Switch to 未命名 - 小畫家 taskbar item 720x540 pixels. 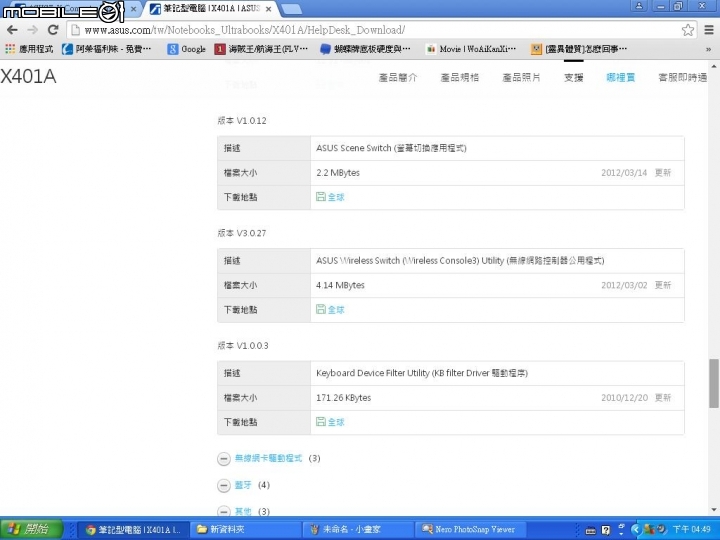pyautogui.click(x=359, y=529)
